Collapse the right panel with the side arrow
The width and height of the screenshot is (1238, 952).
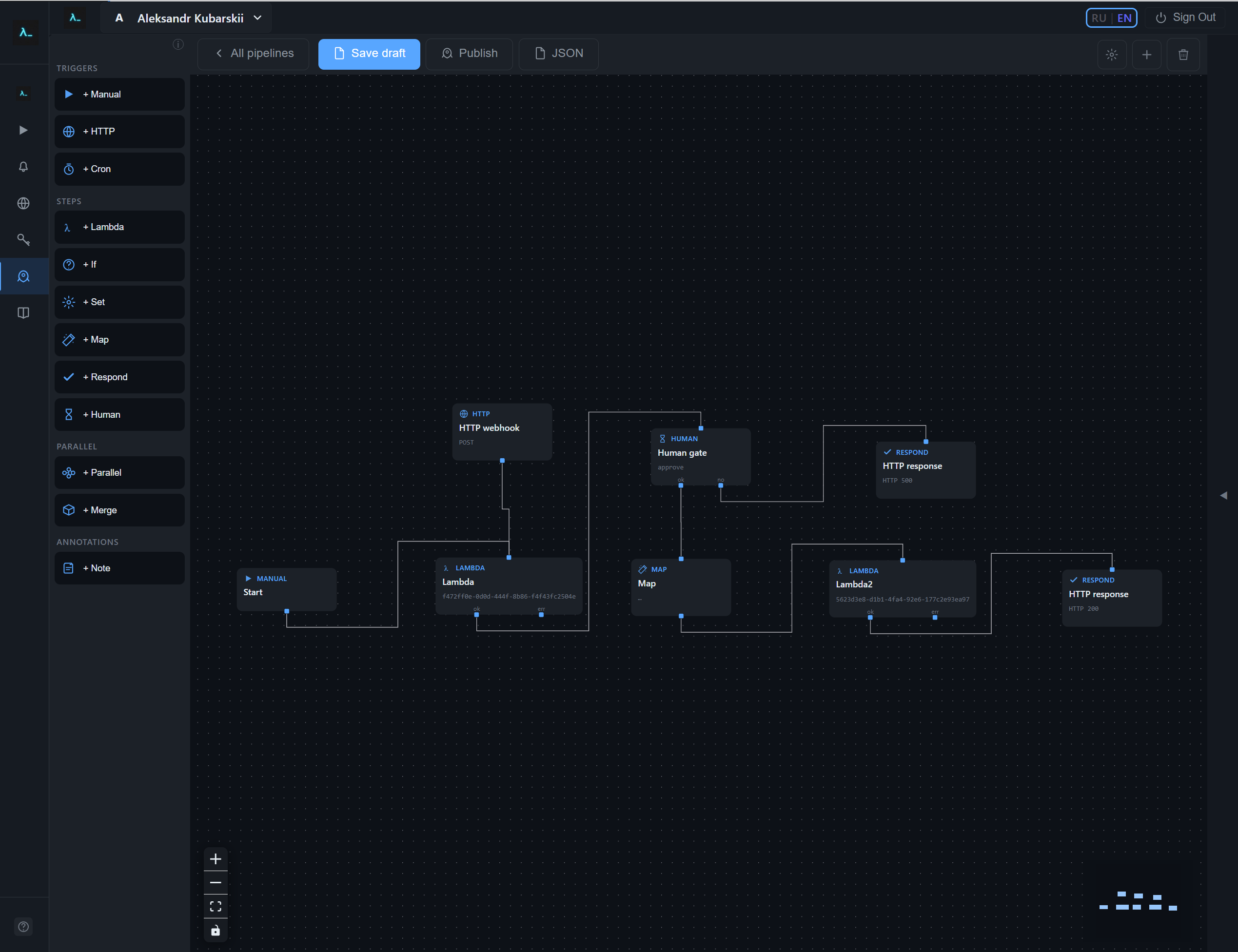click(x=1224, y=495)
